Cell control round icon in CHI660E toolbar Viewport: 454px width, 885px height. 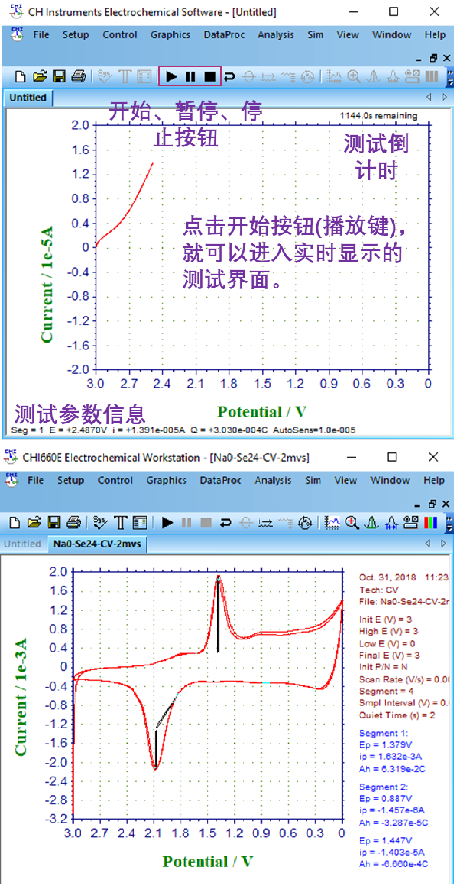click(x=305, y=523)
